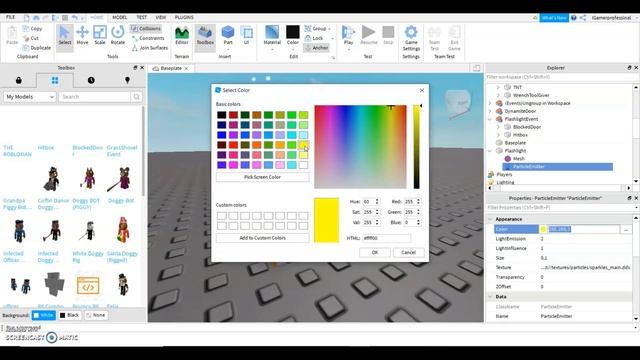
Task: Open the Toolbox inventory lock tab
Action: pos(18,80)
